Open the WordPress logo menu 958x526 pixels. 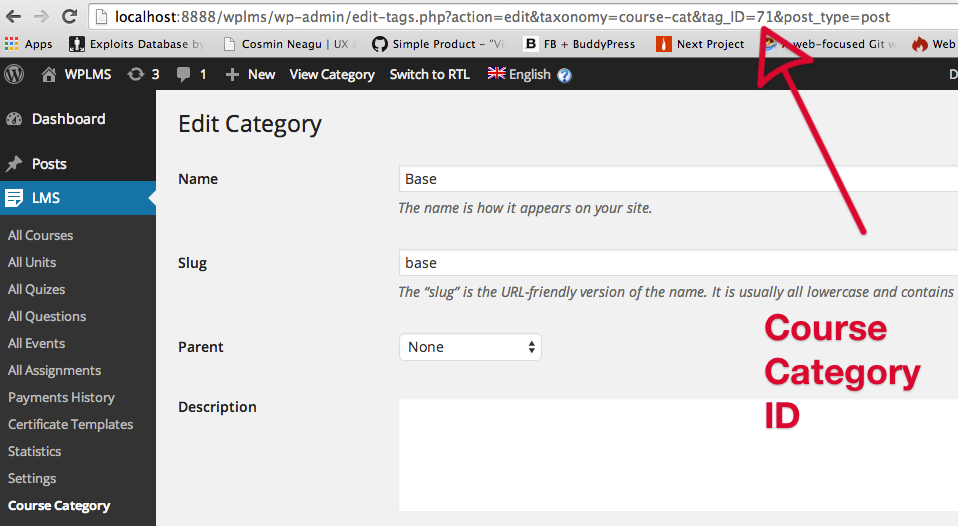pos(14,75)
